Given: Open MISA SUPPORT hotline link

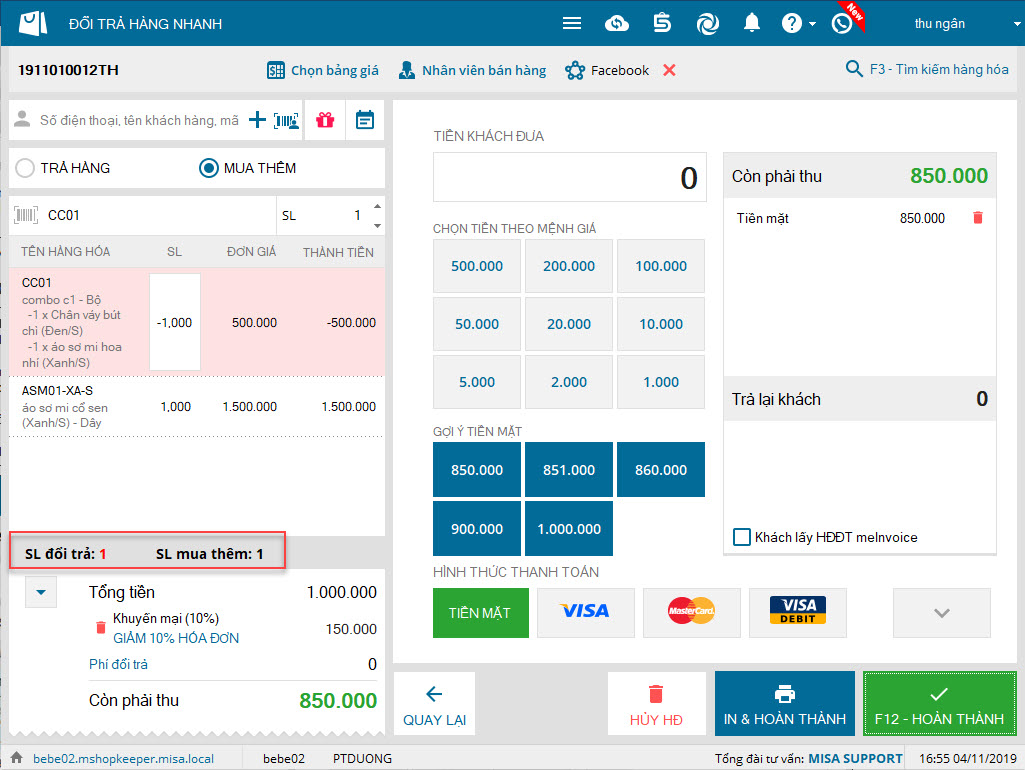Looking at the screenshot, I should (855, 758).
